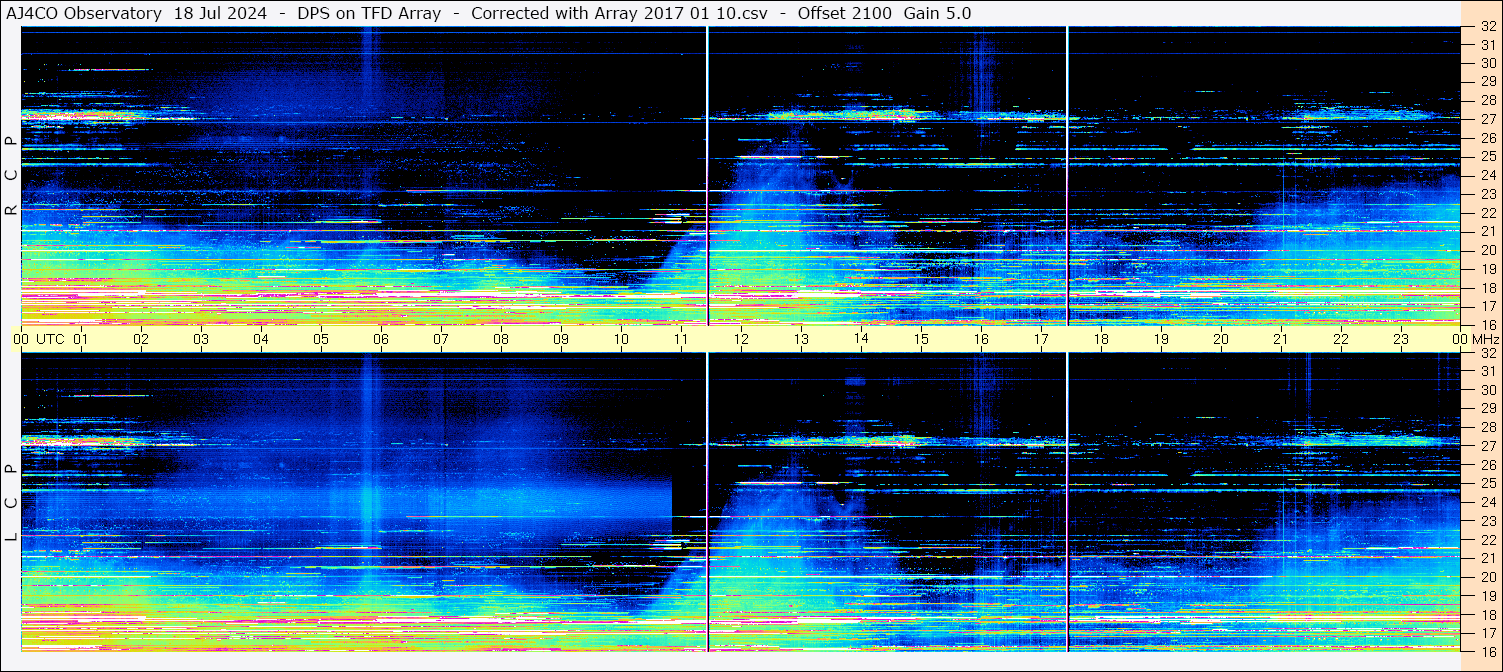
Task: Click "21" frequency tick of upper RCP panel
Action: point(1487,231)
